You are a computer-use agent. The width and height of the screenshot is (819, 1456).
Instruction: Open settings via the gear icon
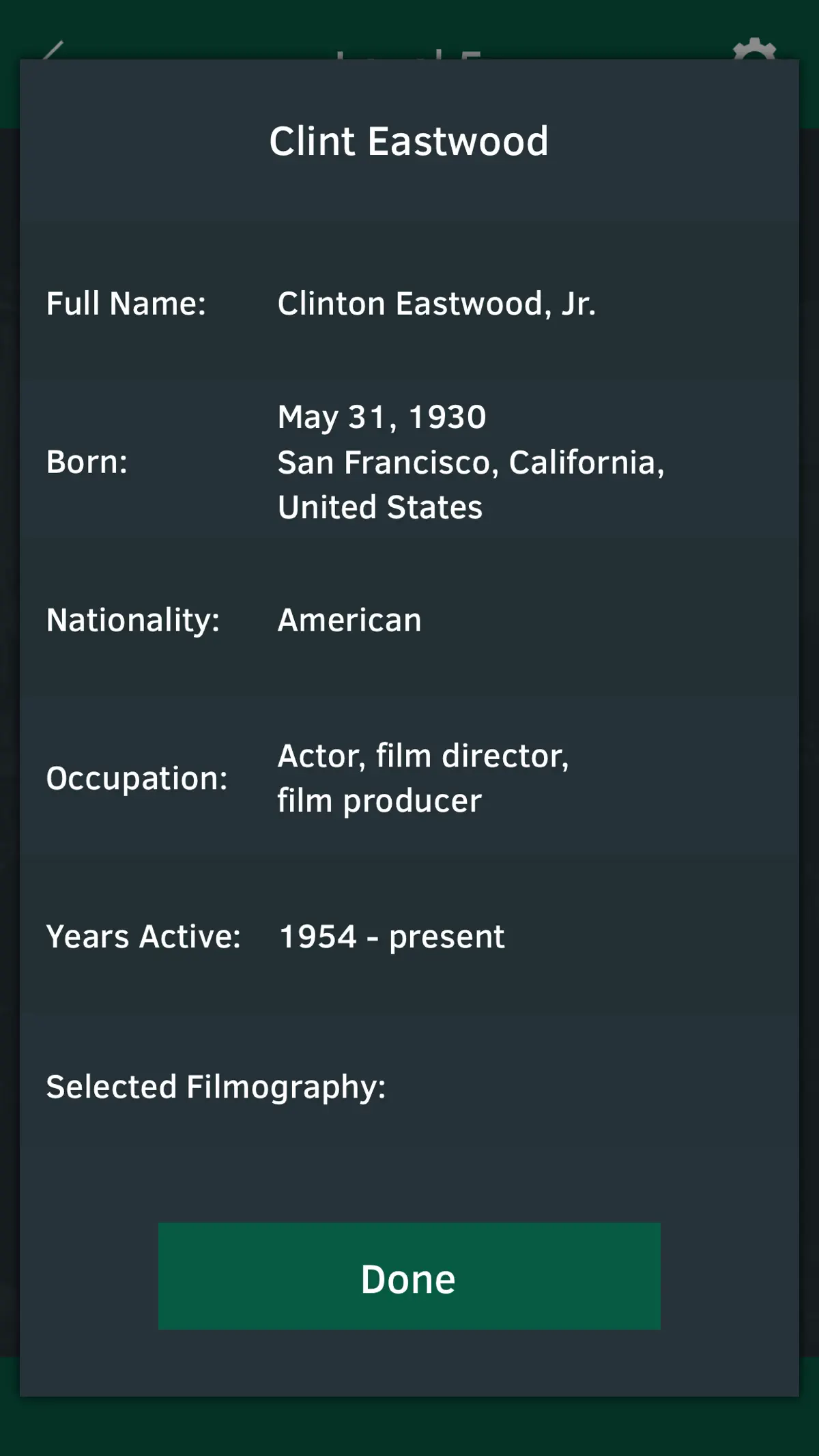coord(754,49)
